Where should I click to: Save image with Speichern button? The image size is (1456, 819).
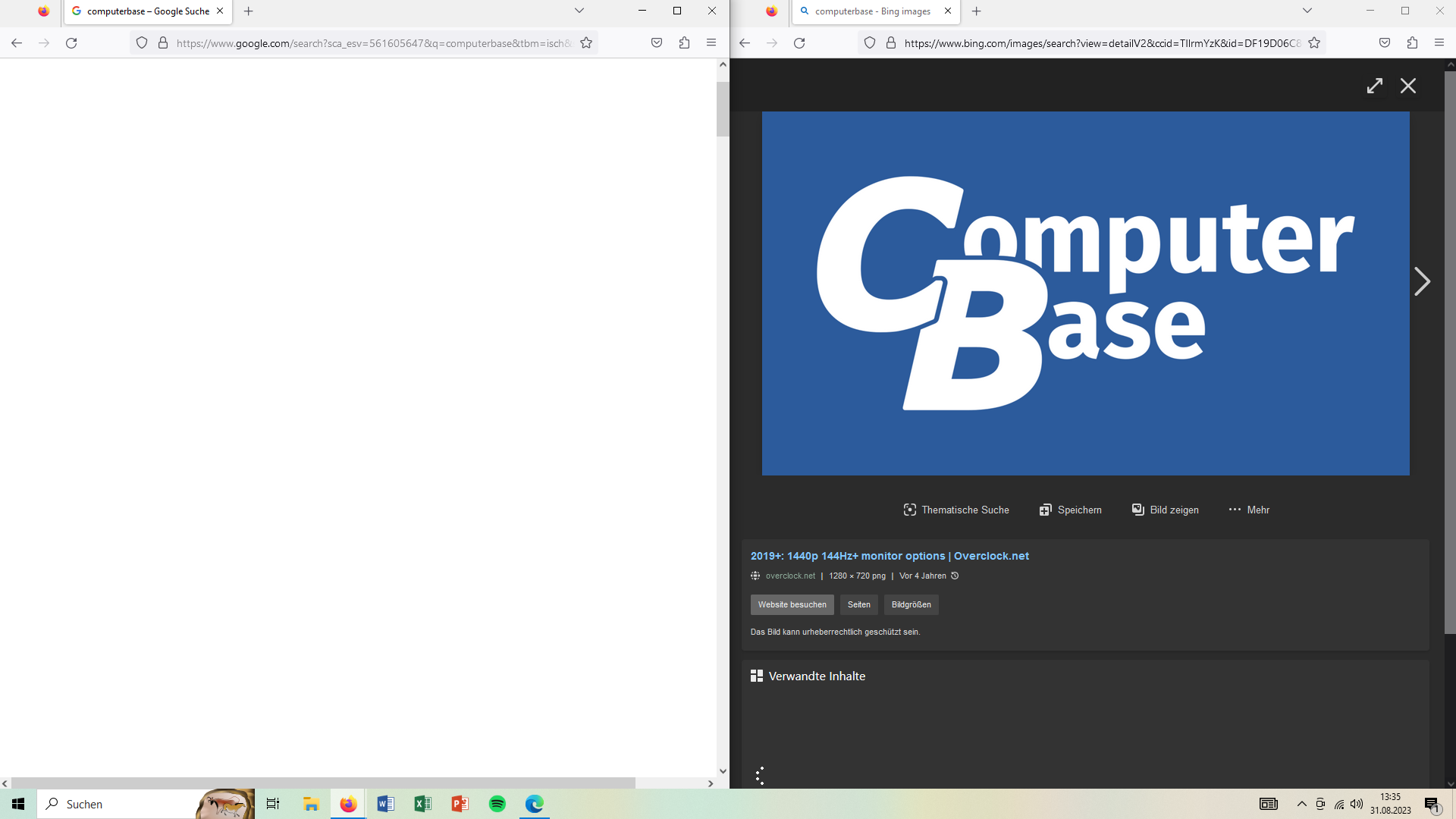click(1070, 510)
